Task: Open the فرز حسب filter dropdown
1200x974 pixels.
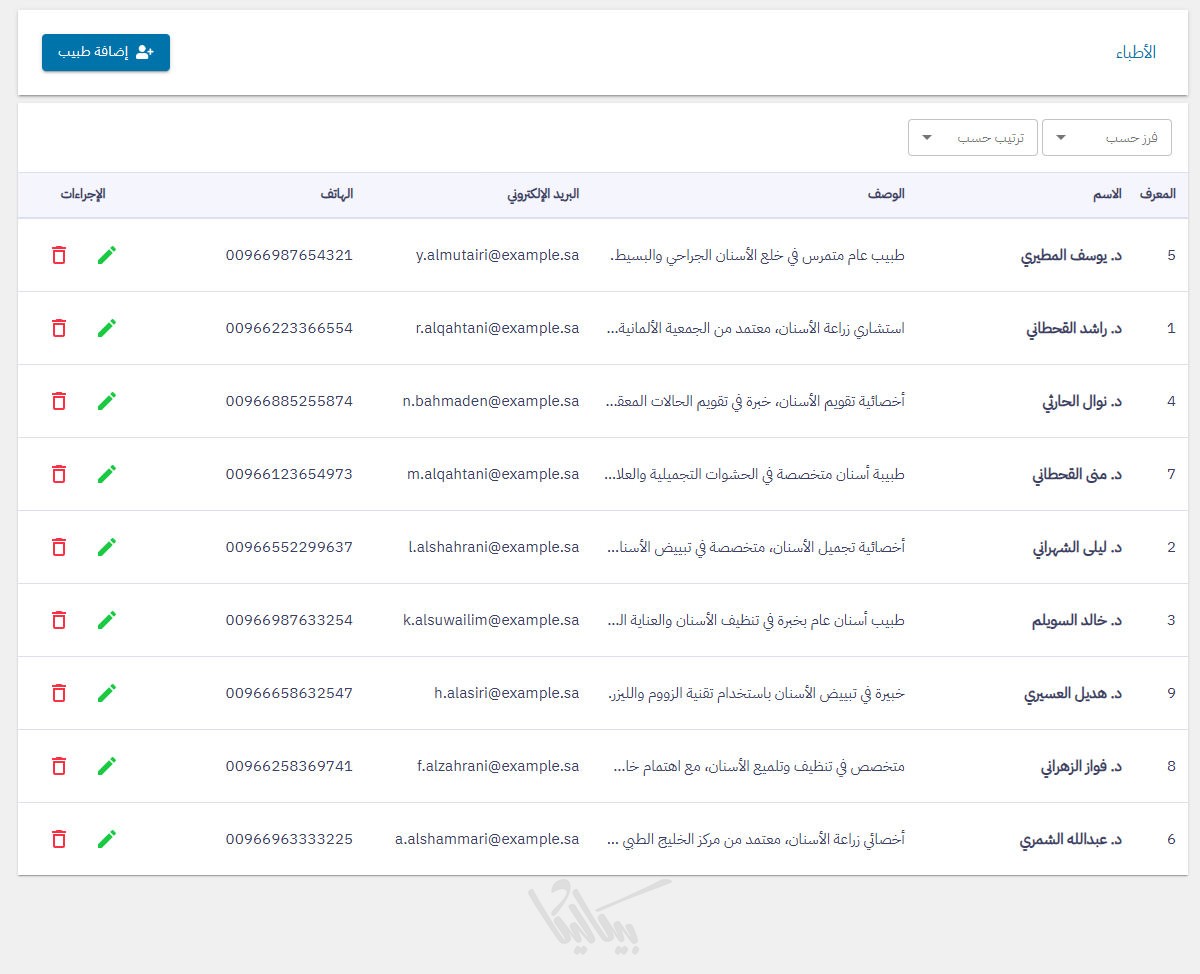Action: tap(1106, 138)
